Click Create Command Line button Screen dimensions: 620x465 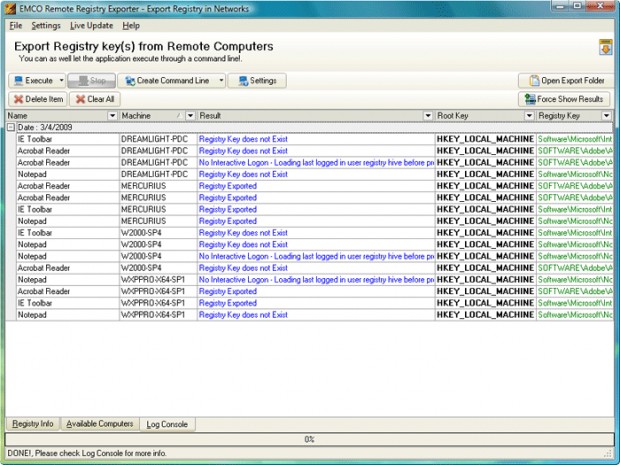pyautogui.click(x=168, y=81)
